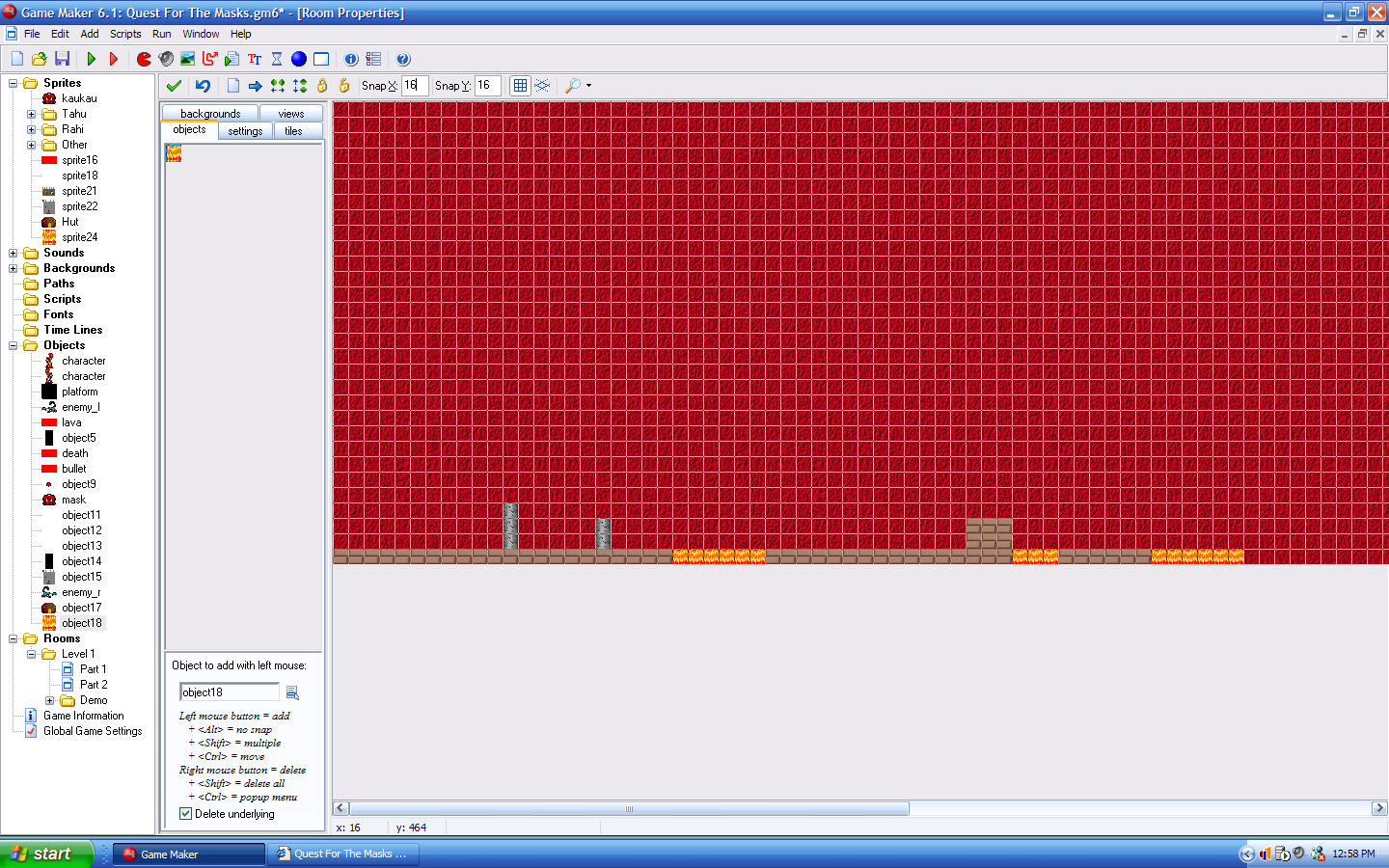The height and width of the screenshot is (868, 1389).
Task: Confirm room changes with green checkmark
Action: pos(175,86)
